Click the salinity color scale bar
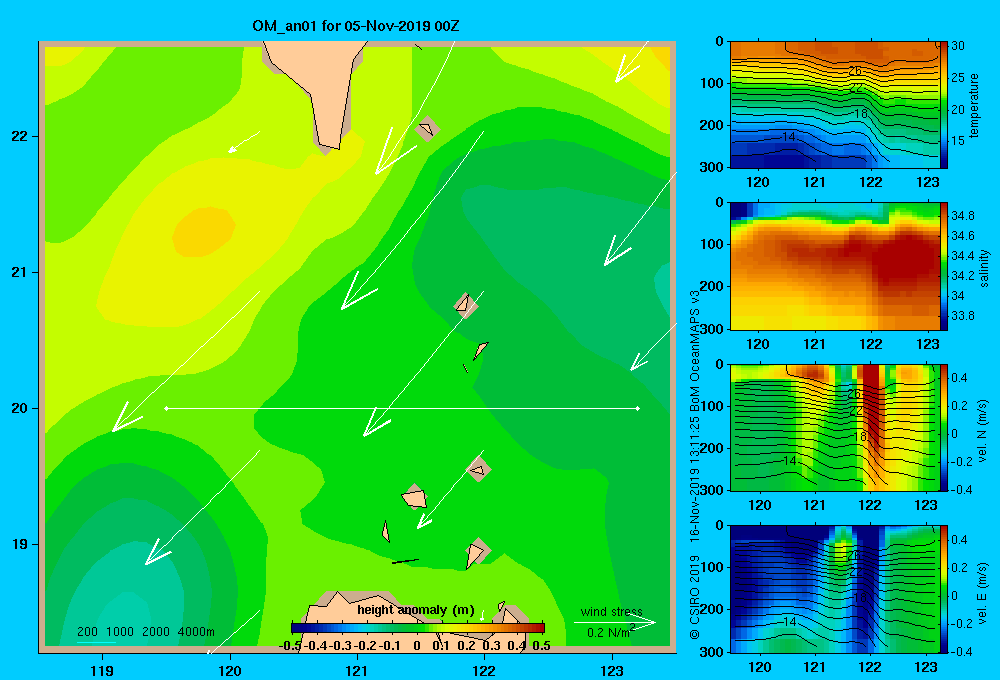This screenshot has width=1000, height=680. (x=944, y=266)
